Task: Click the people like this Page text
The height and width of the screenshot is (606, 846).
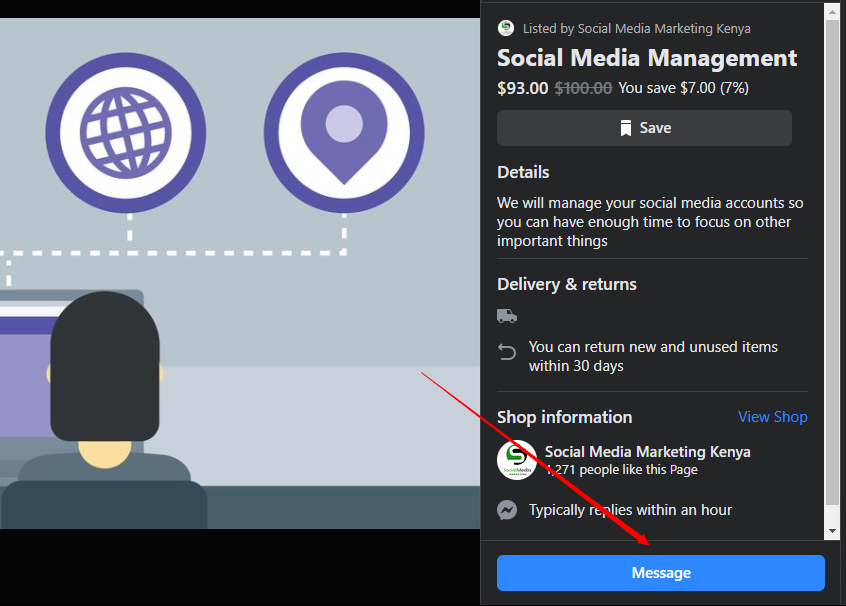Action: click(621, 469)
